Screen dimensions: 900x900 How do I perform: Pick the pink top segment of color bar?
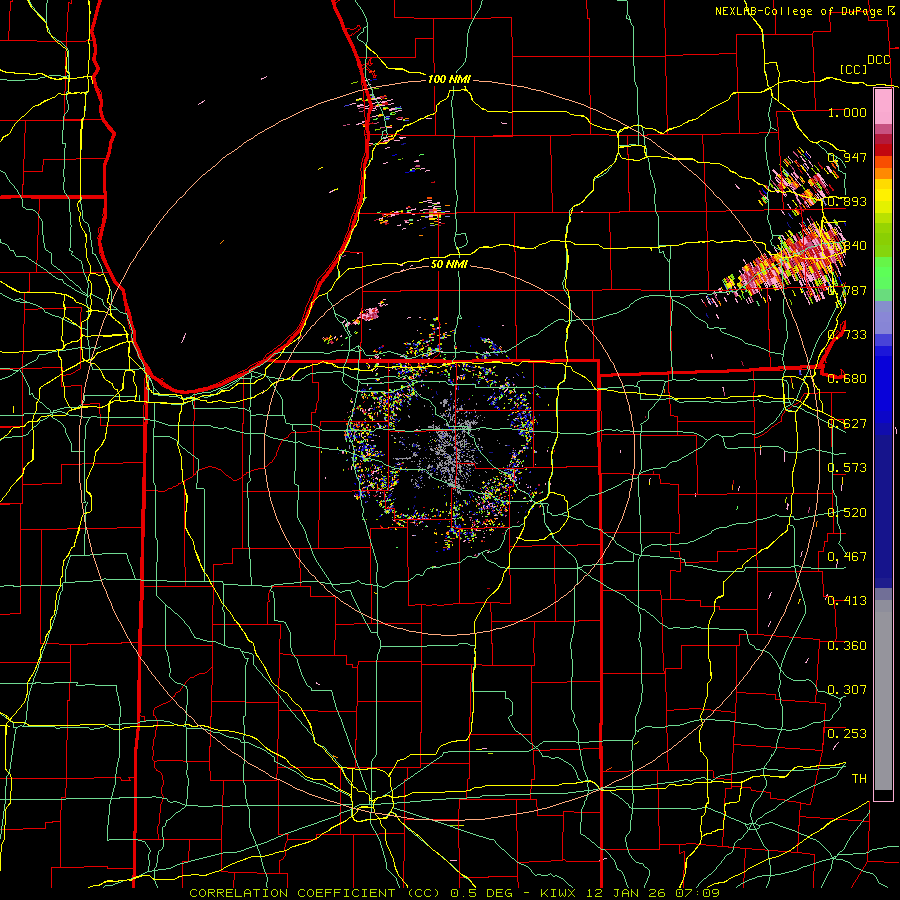pos(883,106)
